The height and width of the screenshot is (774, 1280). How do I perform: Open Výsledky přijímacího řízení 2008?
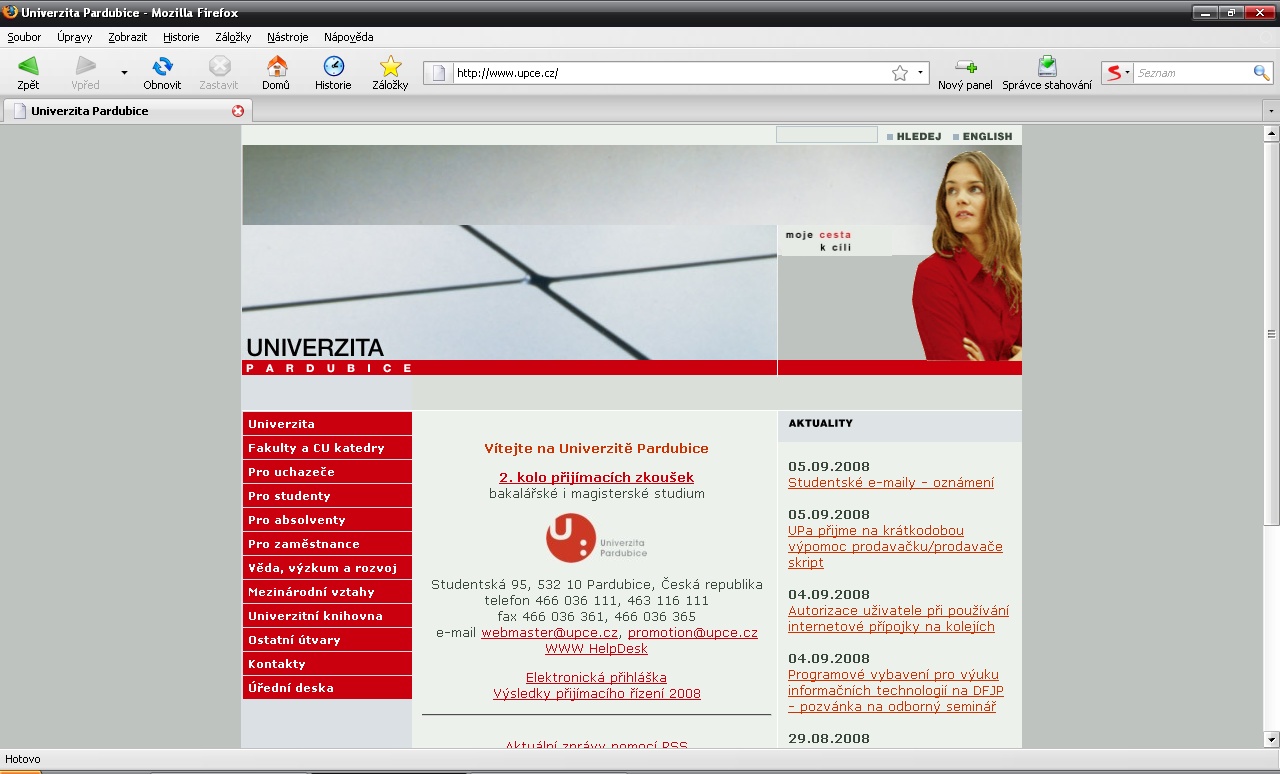click(x=596, y=694)
